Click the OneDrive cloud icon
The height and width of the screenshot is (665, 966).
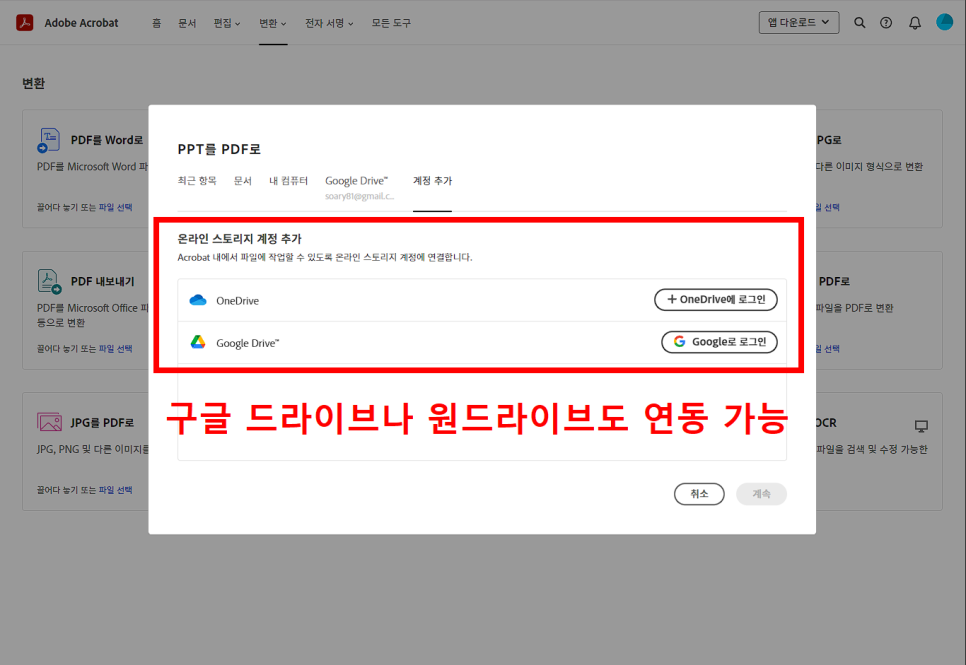tap(198, 300)
